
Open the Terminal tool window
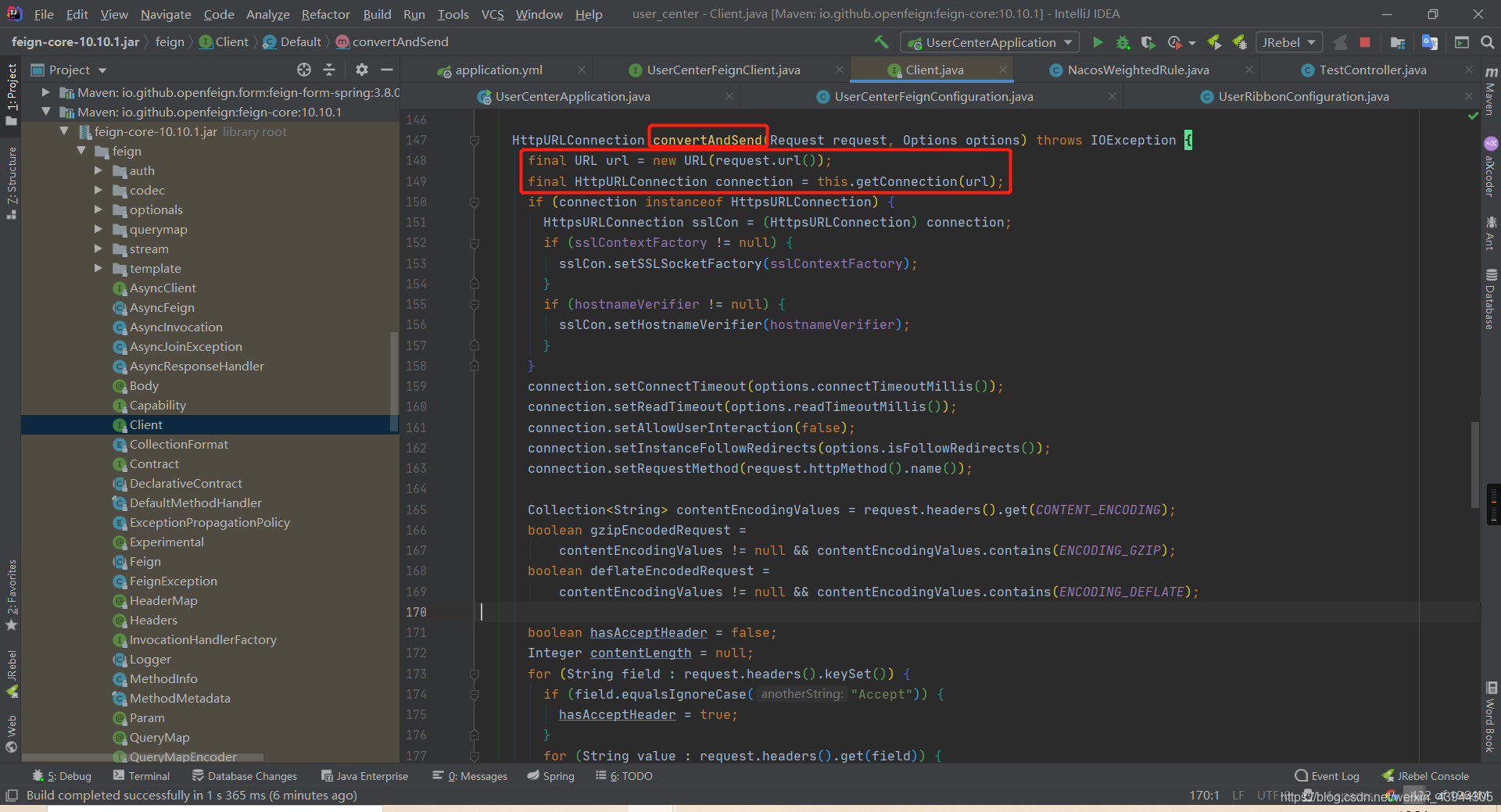pyautogui.click(x=141, y=776)
